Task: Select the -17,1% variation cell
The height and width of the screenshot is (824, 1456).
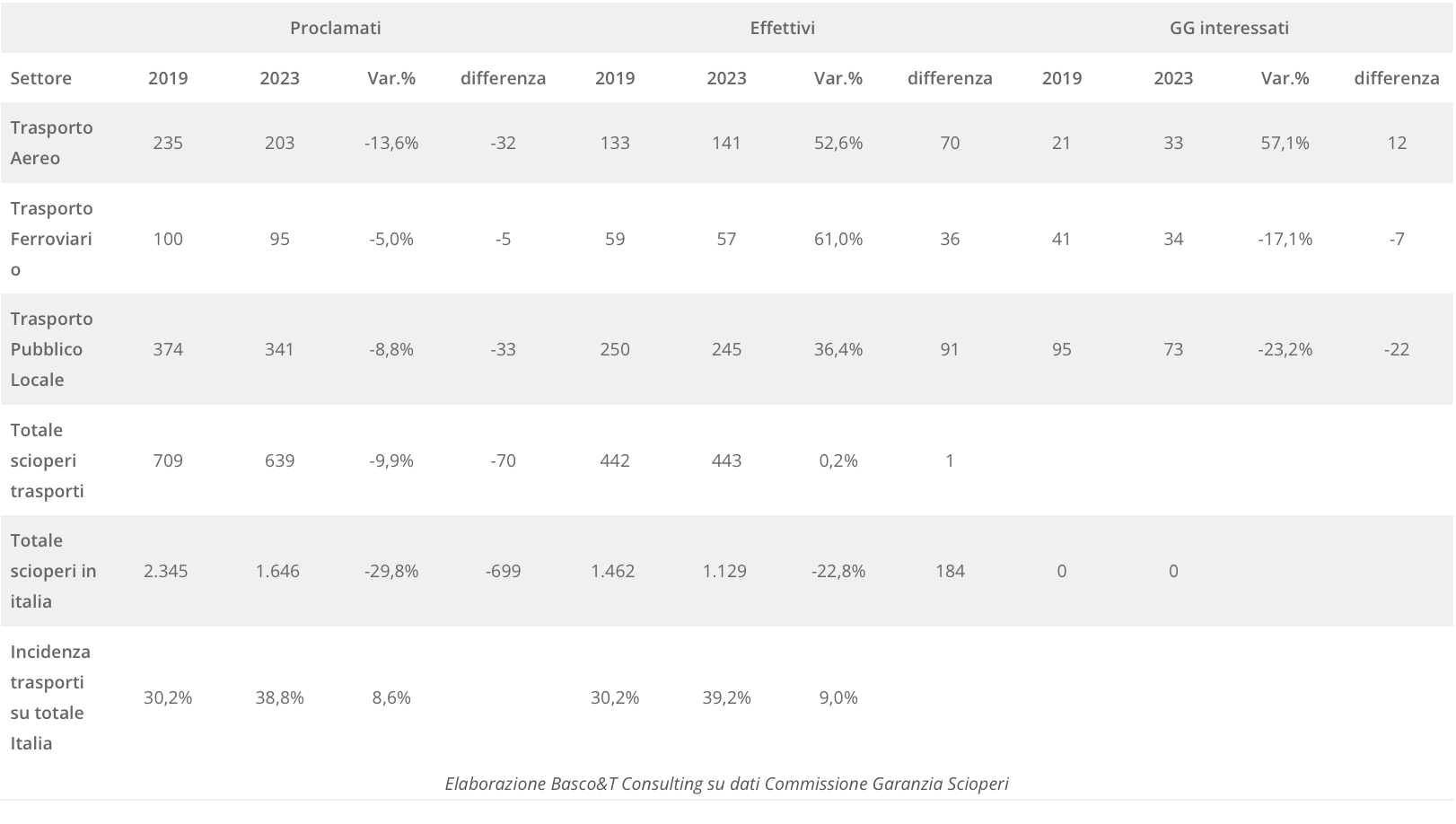Action: 1285,239
